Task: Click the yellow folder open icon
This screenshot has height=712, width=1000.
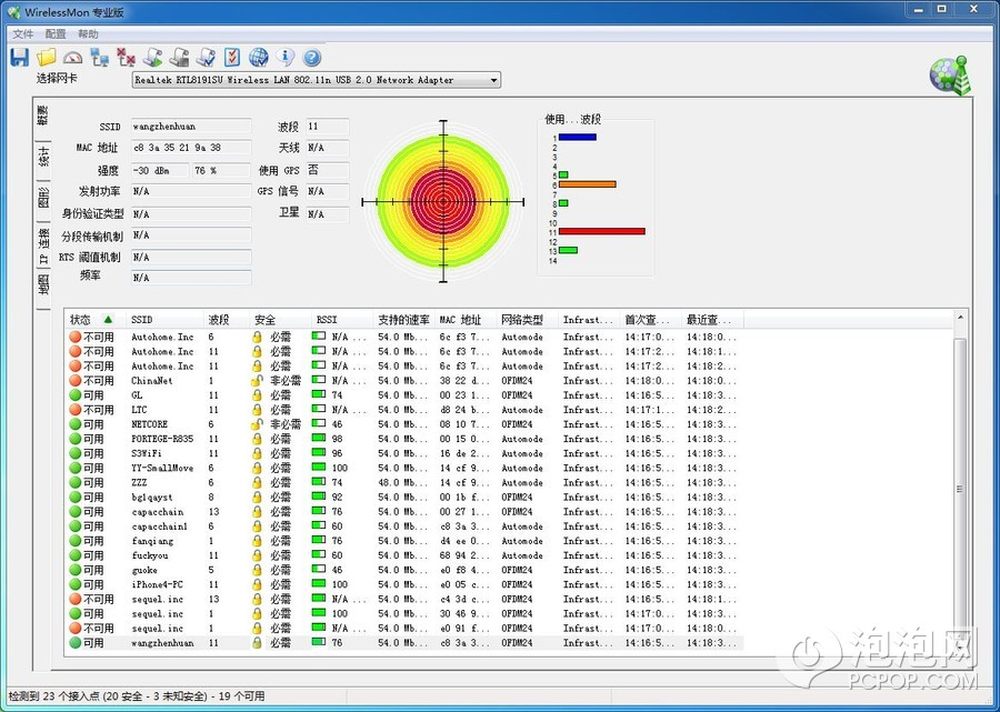Action: [x=46, y=57]
